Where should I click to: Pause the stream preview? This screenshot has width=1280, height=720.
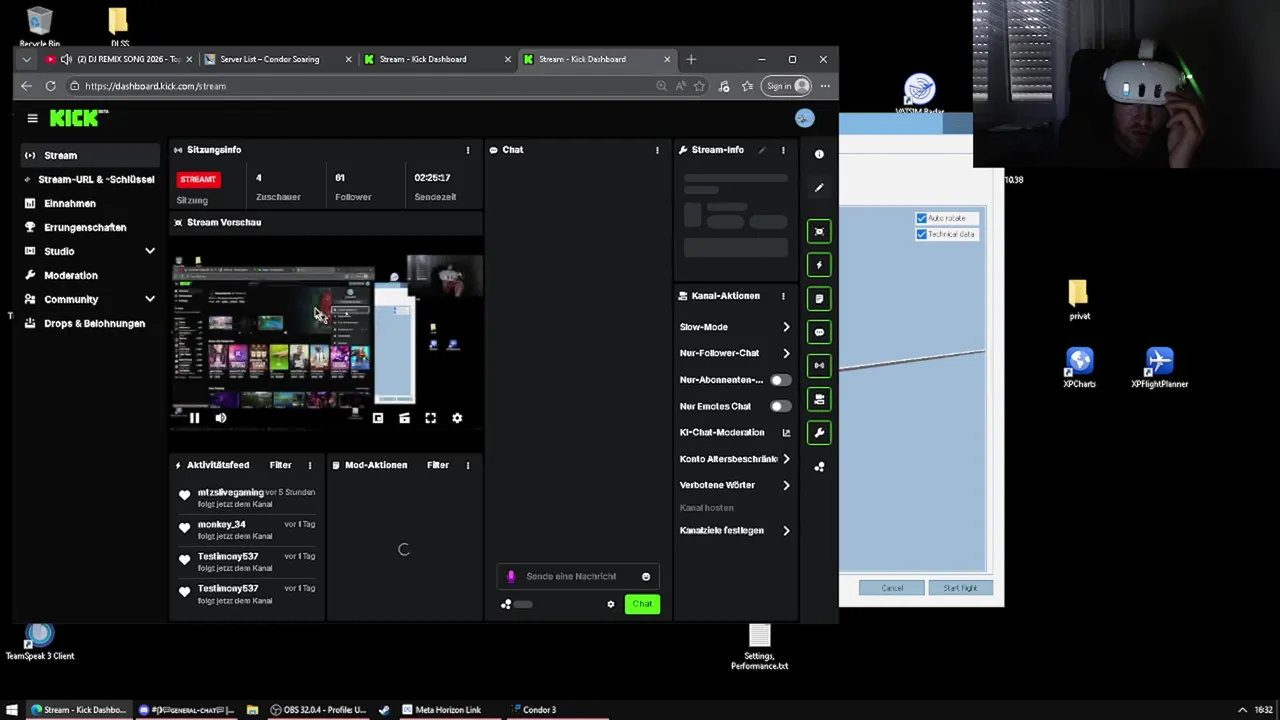pyautogui.click(x=194, y=418)
